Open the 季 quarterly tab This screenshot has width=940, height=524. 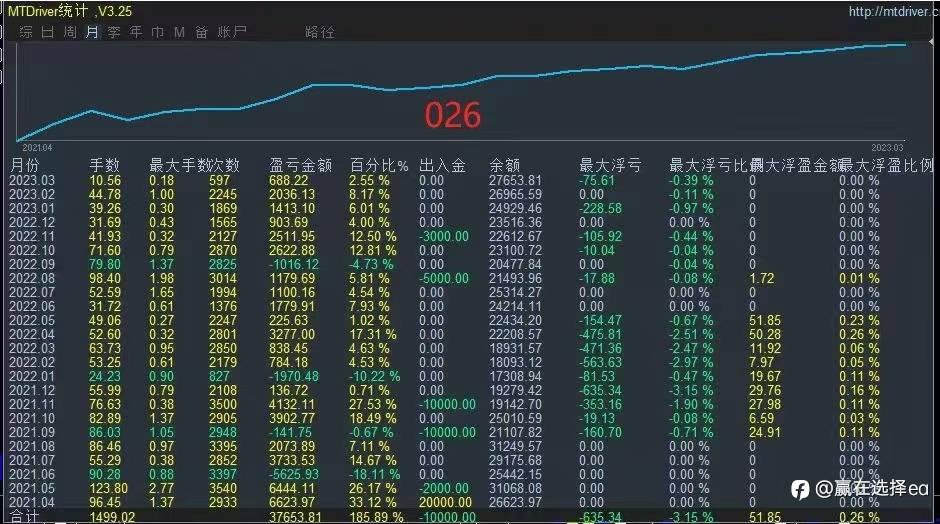click(x=114, y=32)
